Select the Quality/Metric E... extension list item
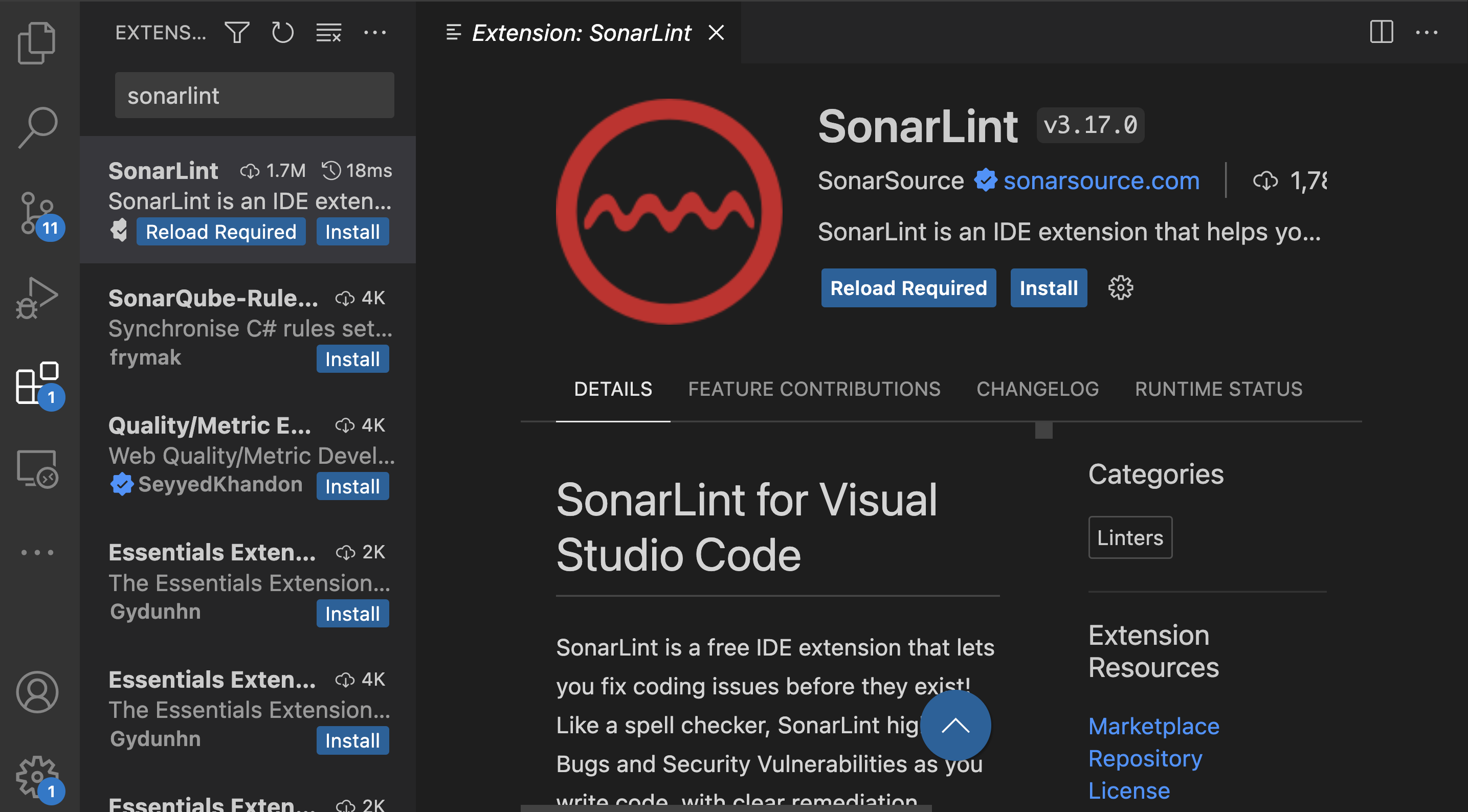Image resolution: width=1468 pixels, height=812 pixels. (x=248, y=454)
